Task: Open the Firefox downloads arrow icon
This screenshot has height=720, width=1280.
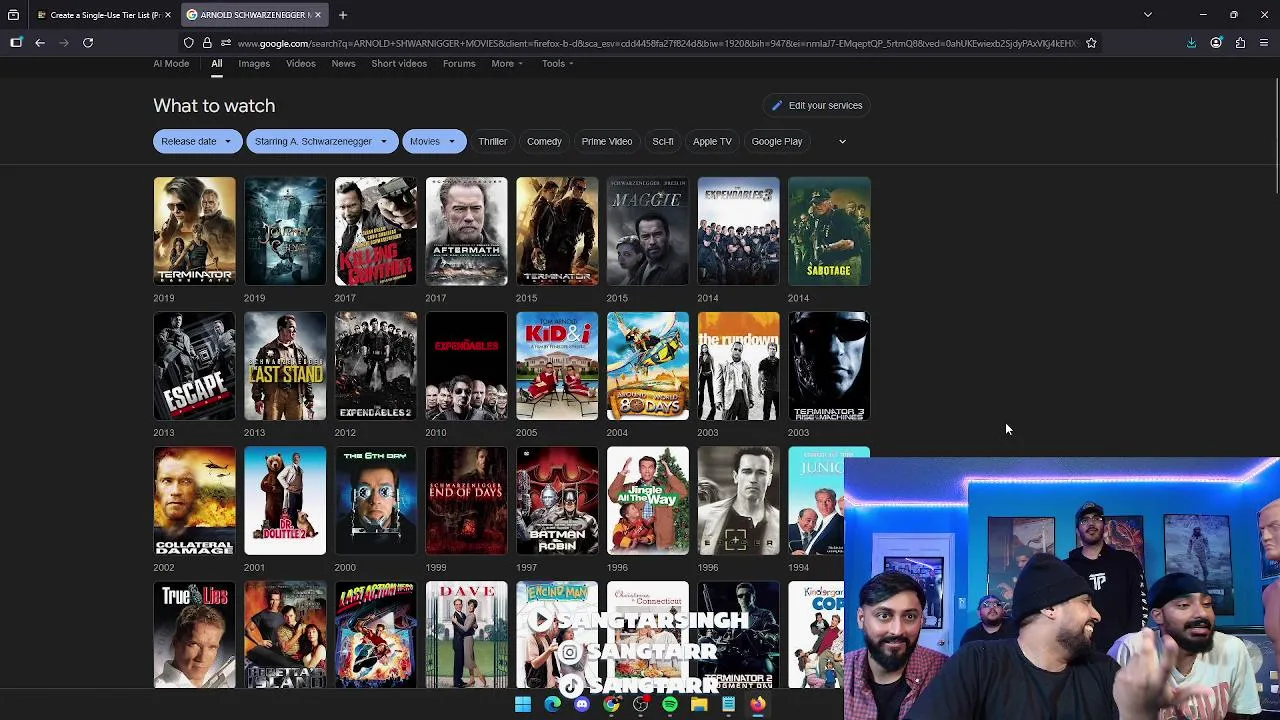Action: (x=1191, y=43)
